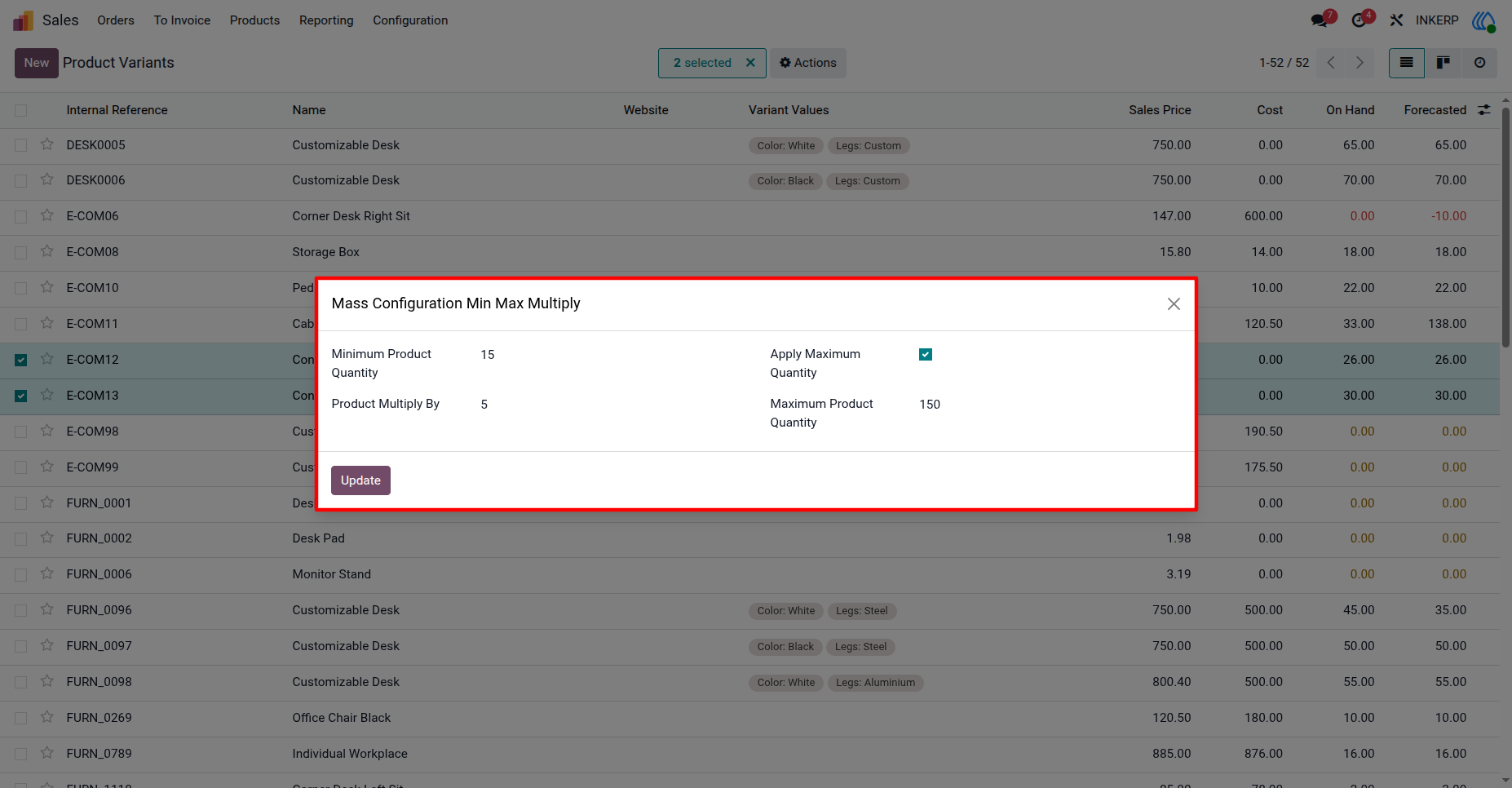Switch to list view

[x=1407, y=63]
